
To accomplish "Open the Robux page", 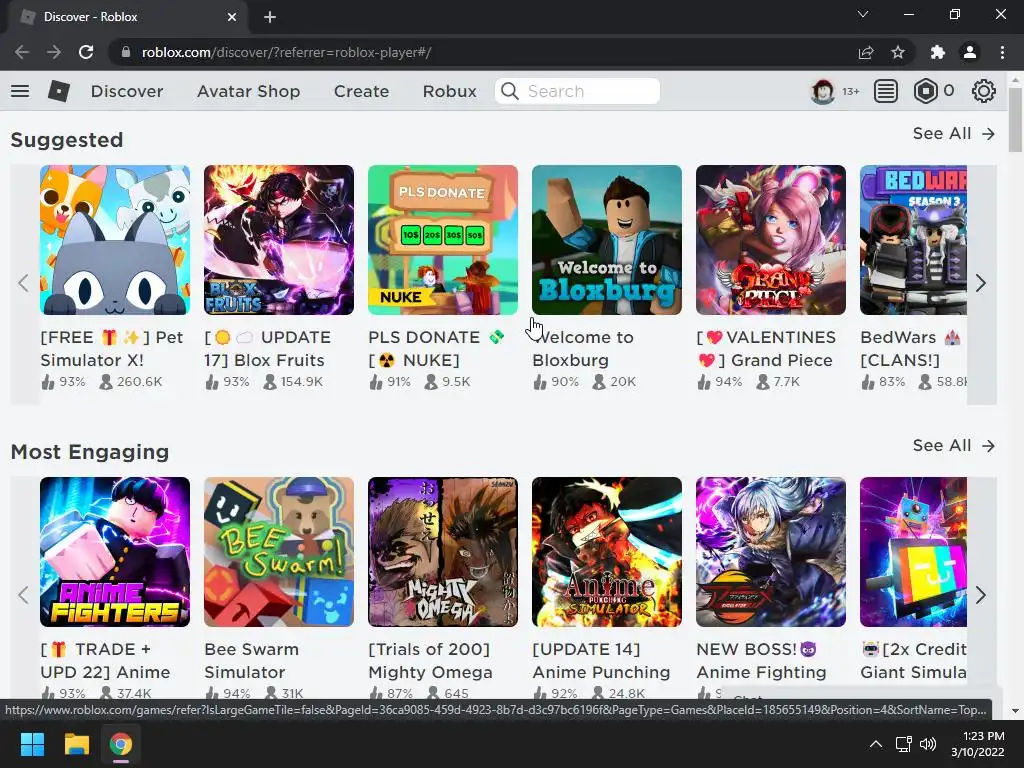I will pyautogui.click(x=449, y=91).
